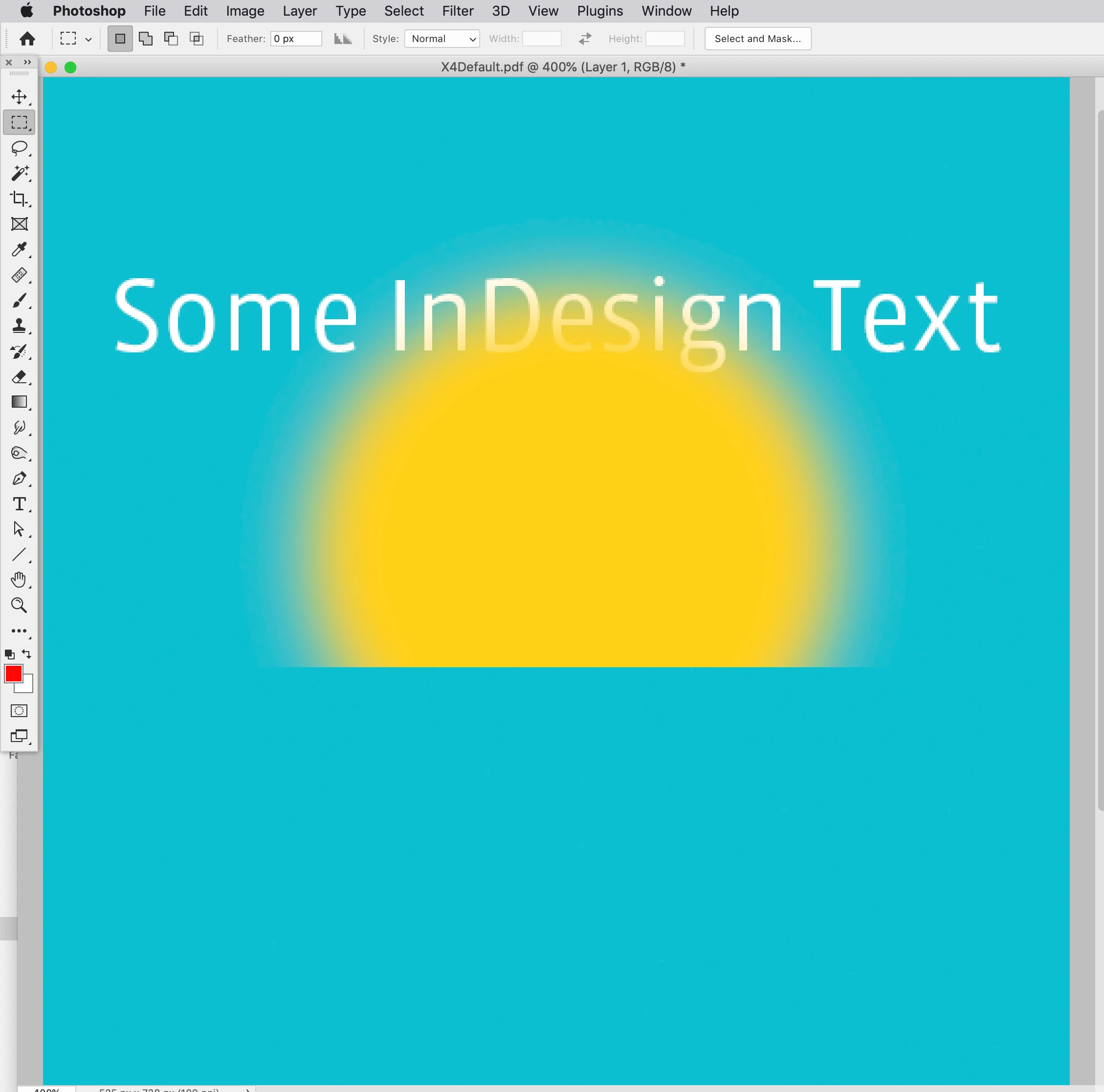Select the Eraser tool

coord(19,377)
